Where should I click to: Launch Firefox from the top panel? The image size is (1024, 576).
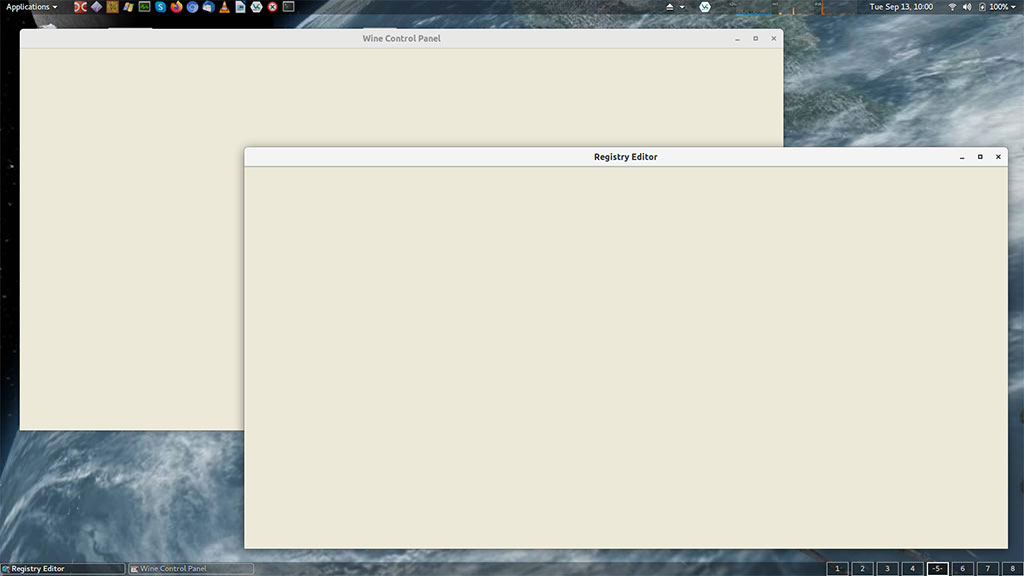pyautogui.click(x=176, y=7)
